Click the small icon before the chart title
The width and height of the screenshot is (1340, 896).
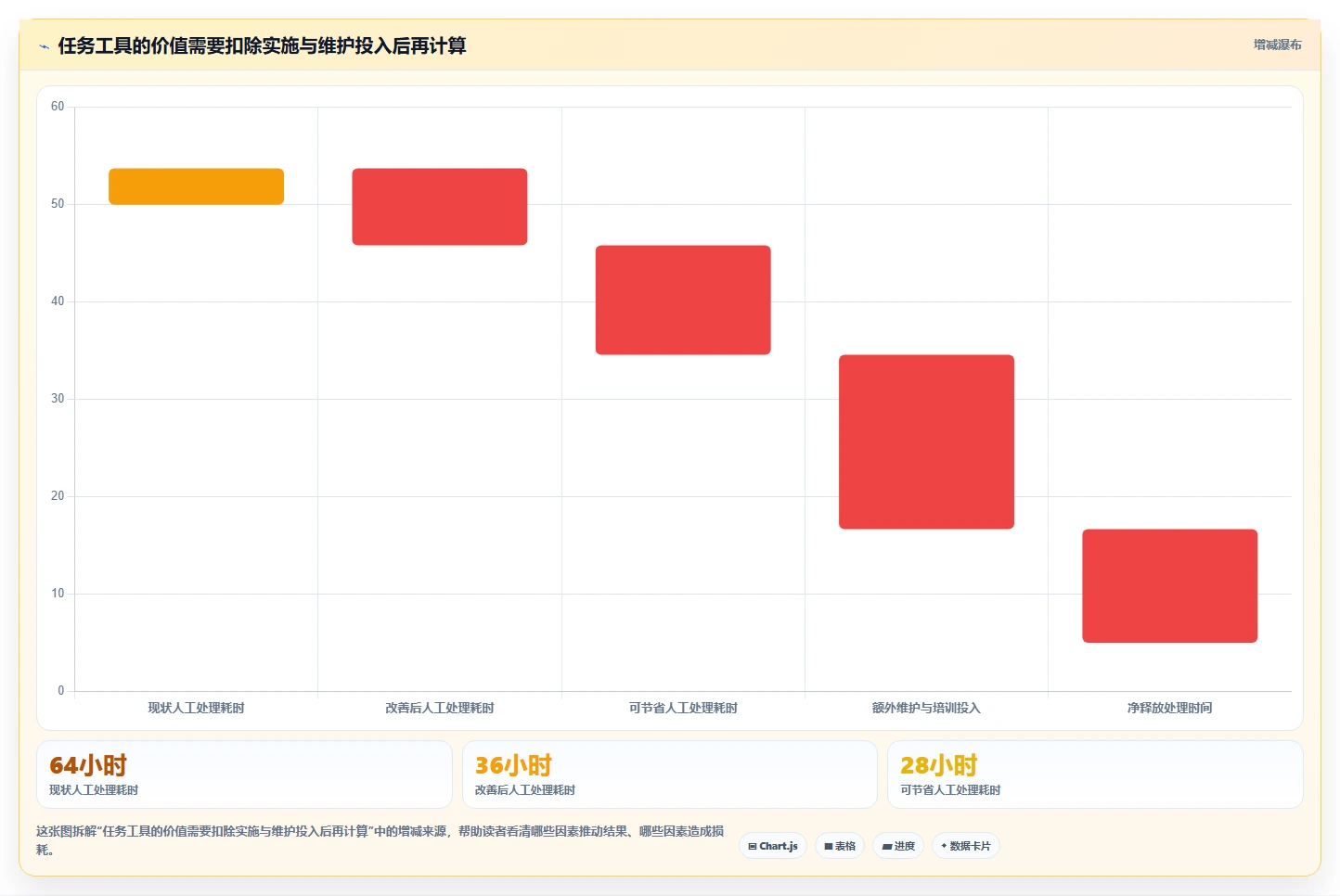(44, 46)
